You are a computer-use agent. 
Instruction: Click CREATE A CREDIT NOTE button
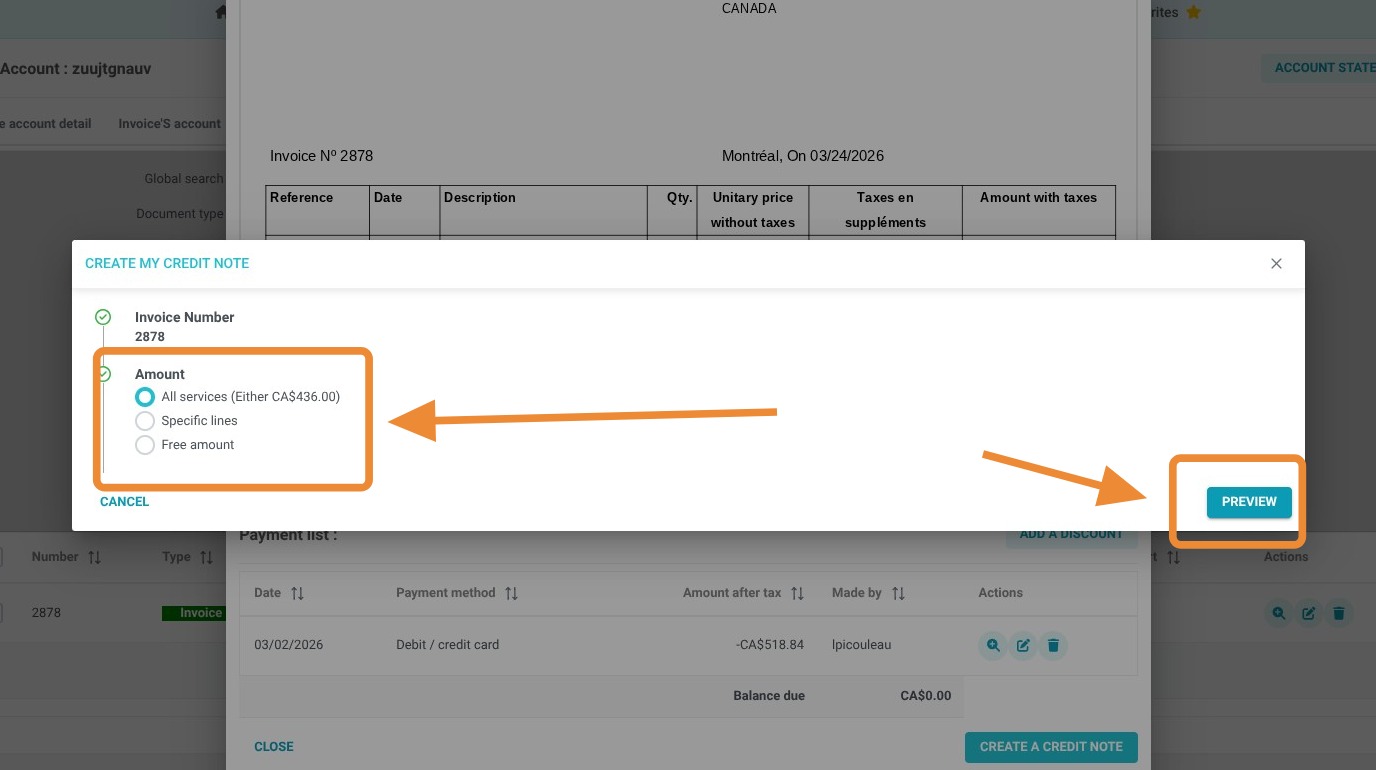(x=1051, y=747)
